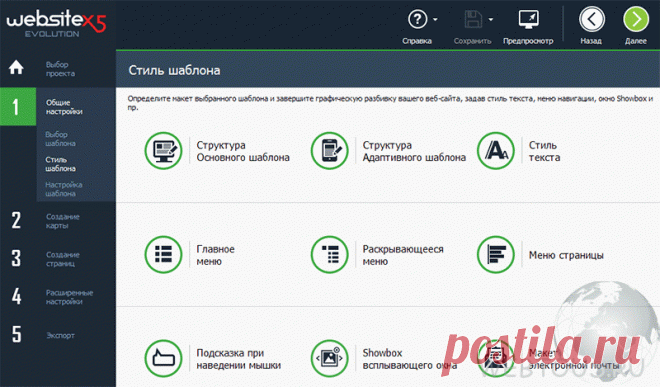Open Структура Основного шаблона icon
660x387 pixels.
pyautogui.click(x=163, y=151)
